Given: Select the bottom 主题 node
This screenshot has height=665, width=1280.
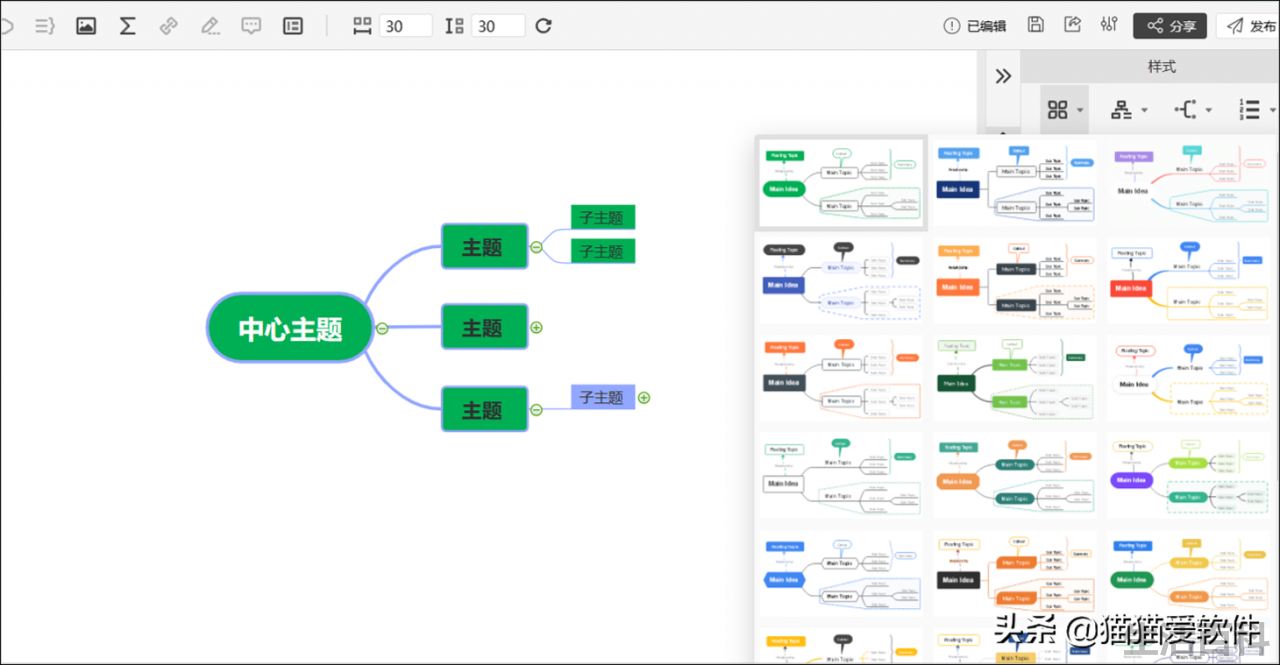Looking at the screenshot, I should tap(484, 409).
